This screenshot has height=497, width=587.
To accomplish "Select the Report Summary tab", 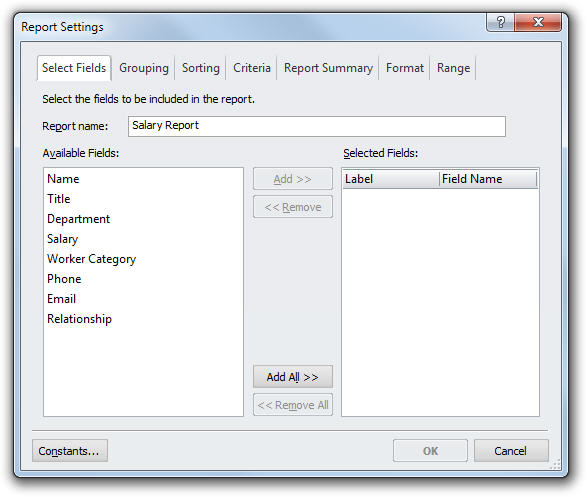I will [x=328, y=68].
